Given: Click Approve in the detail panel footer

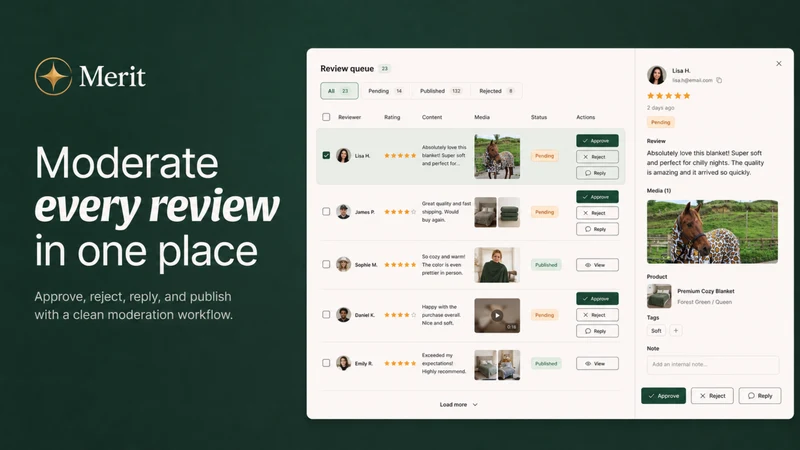Looking at the screenshot, I should [663, 396].
